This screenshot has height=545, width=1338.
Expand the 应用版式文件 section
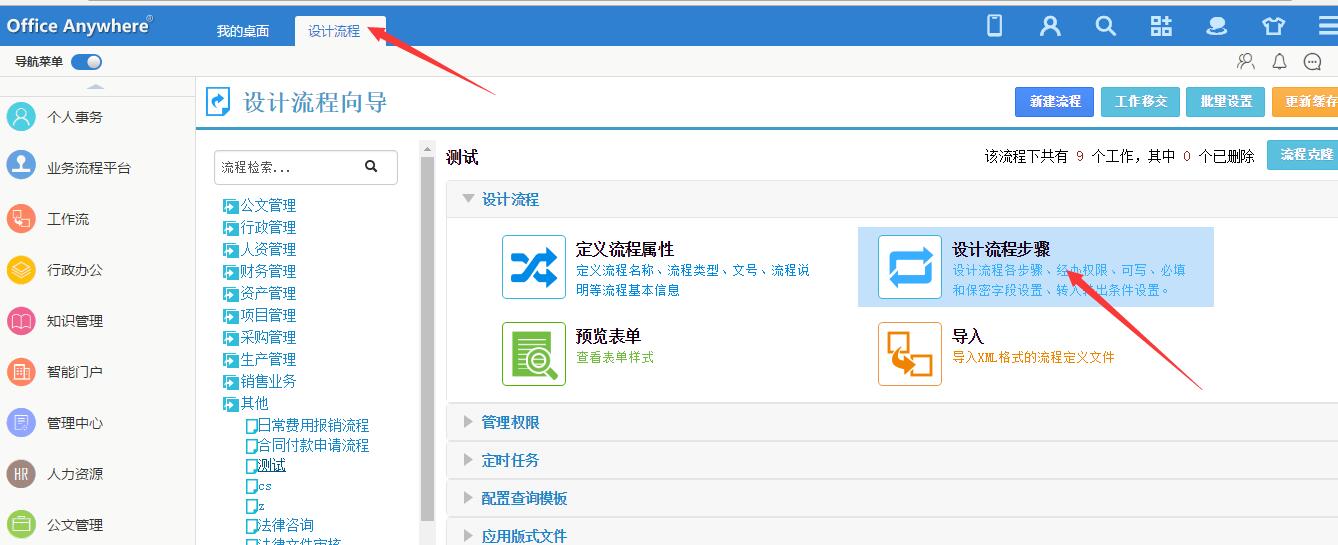point(468,536)
